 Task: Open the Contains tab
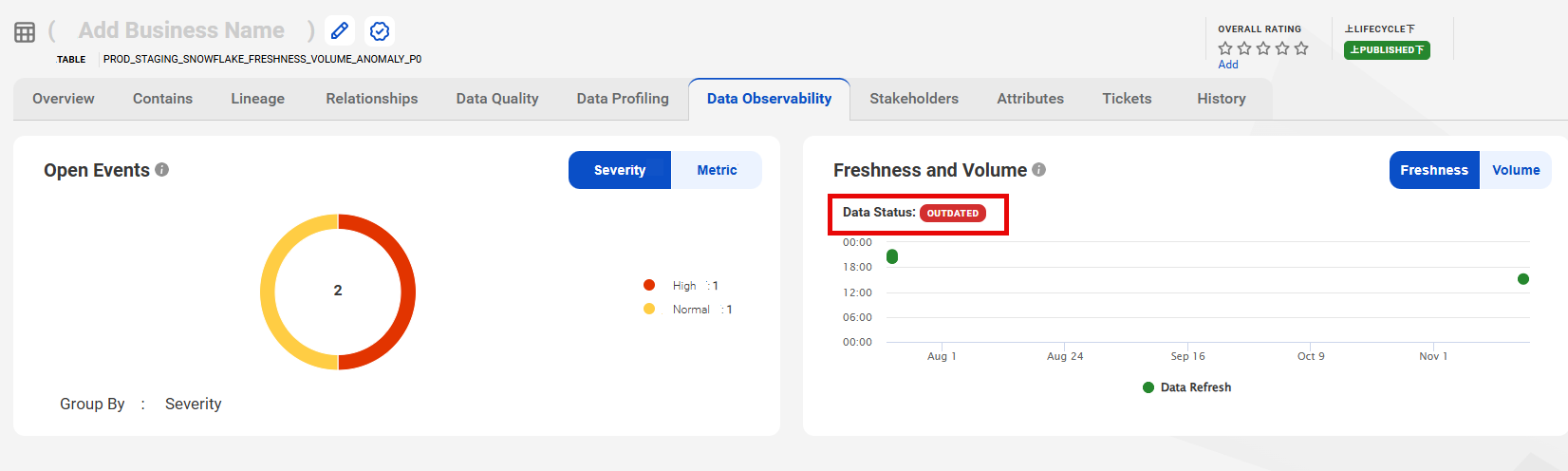click(162, 99)
